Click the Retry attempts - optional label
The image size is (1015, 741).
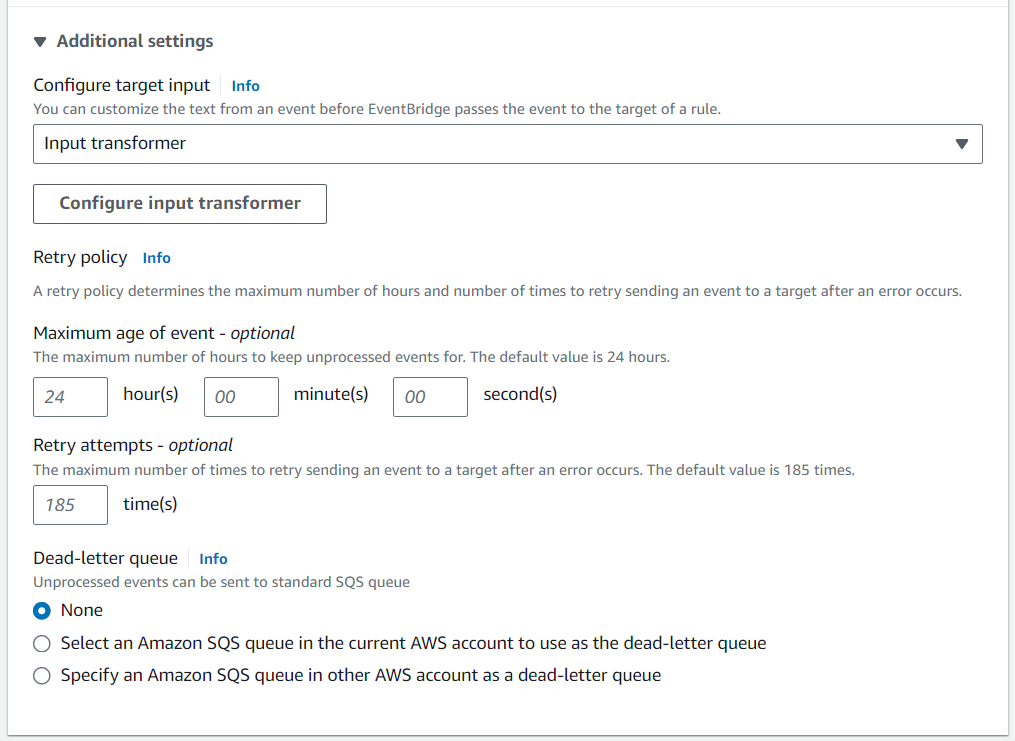133,445
